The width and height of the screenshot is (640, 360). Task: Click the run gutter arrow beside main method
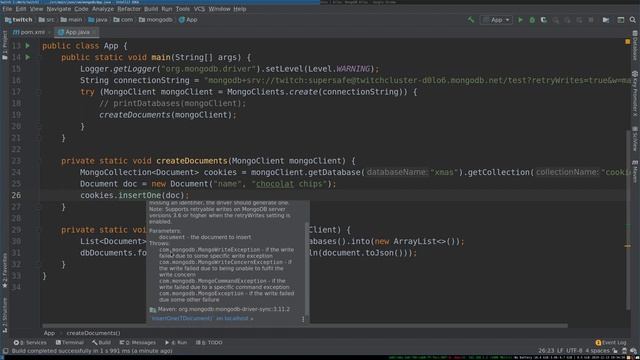coord(28,57)
